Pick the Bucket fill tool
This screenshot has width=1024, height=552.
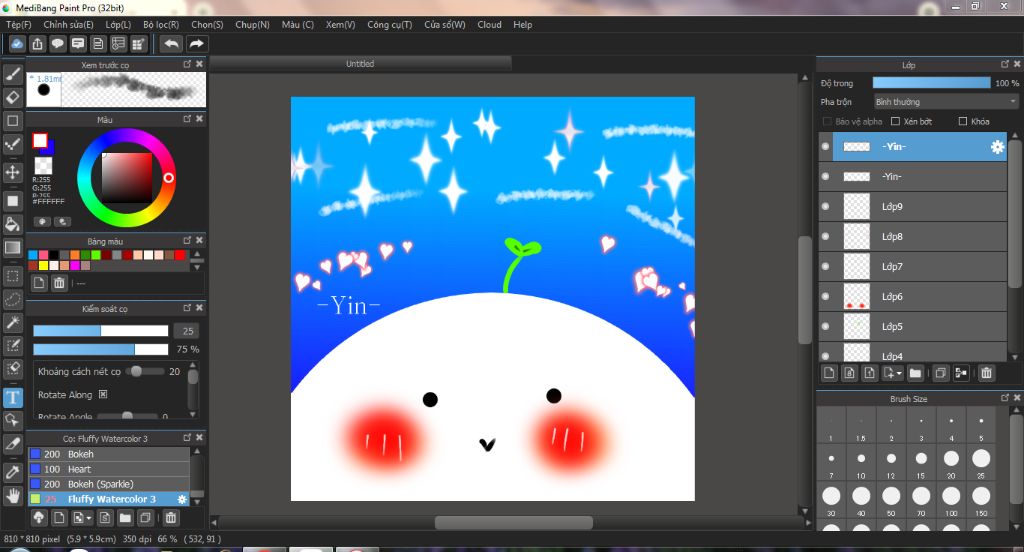click(12, 224)
